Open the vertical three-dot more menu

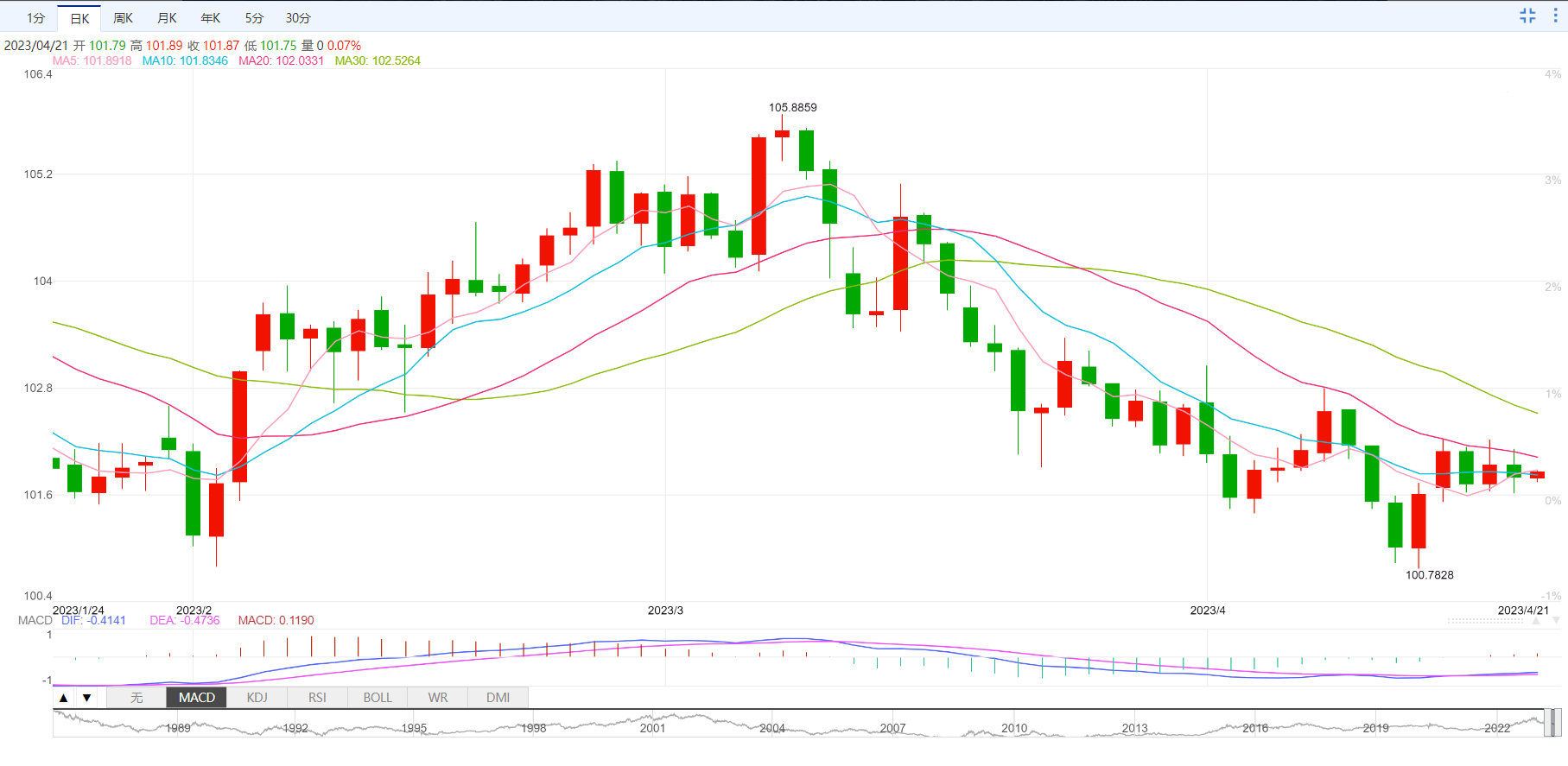click(1555, 16)
